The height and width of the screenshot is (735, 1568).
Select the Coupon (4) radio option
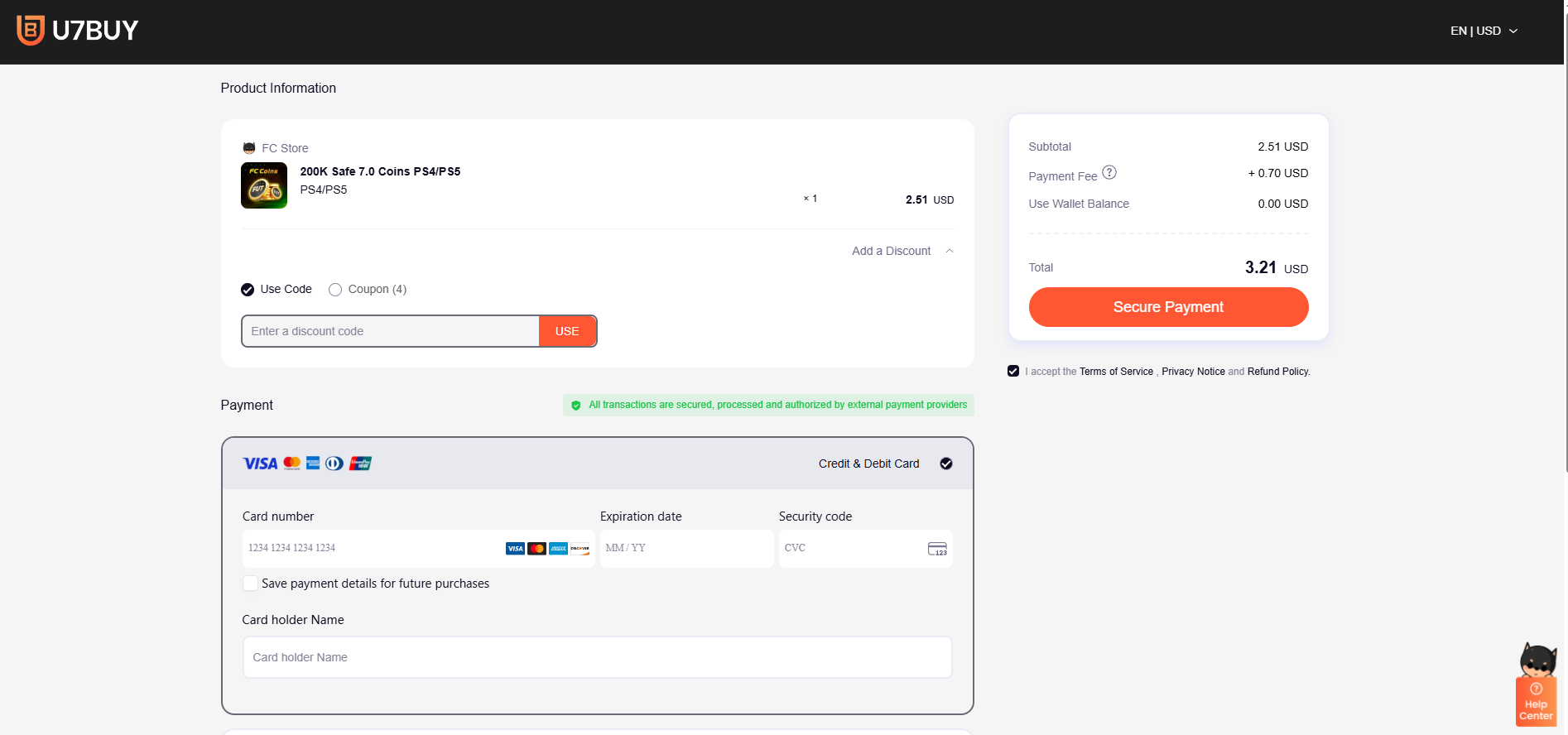pos(335,290)
